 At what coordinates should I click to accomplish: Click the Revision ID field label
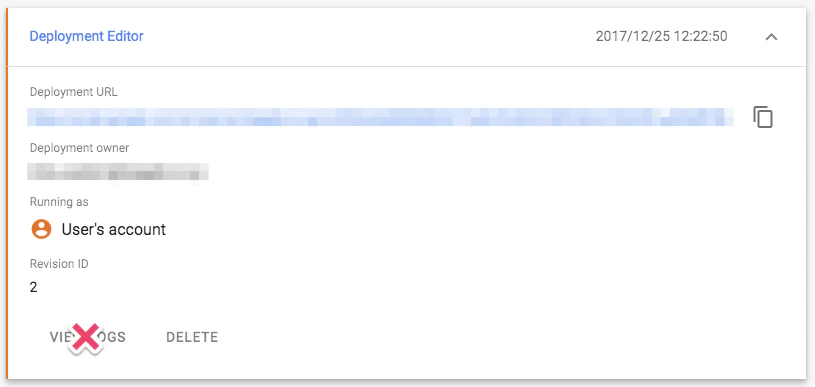59,264
